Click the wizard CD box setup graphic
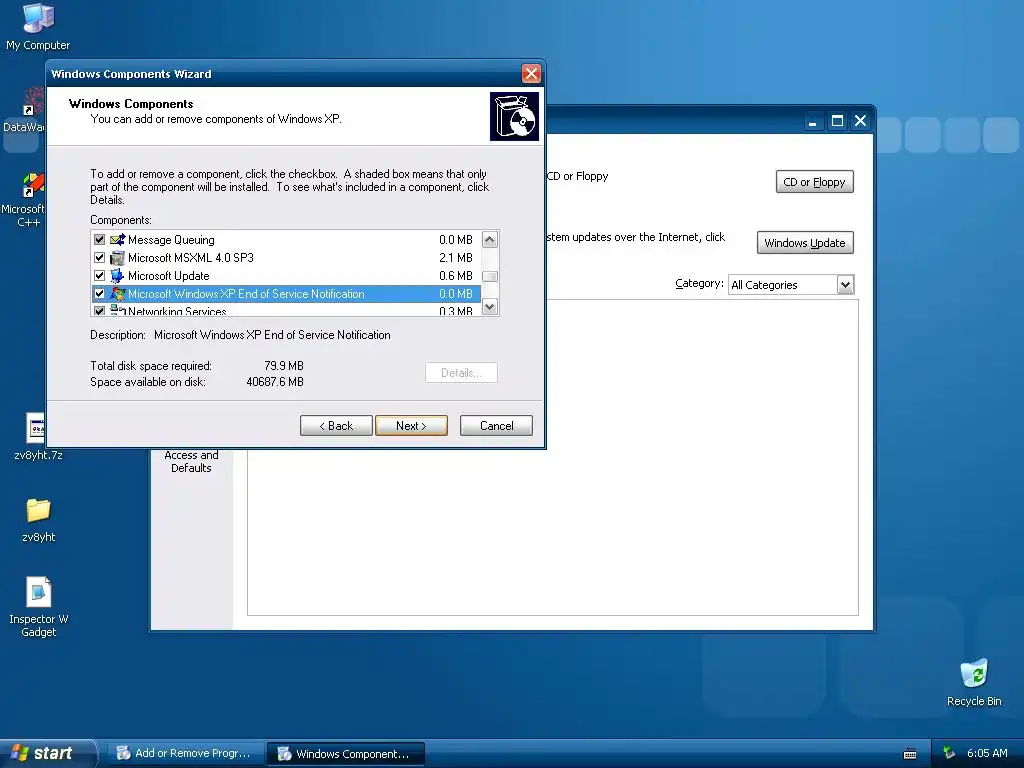Image resolution: width=1024 pixels, height=768 pixels. pyautogui.click(x=514, y=116)
